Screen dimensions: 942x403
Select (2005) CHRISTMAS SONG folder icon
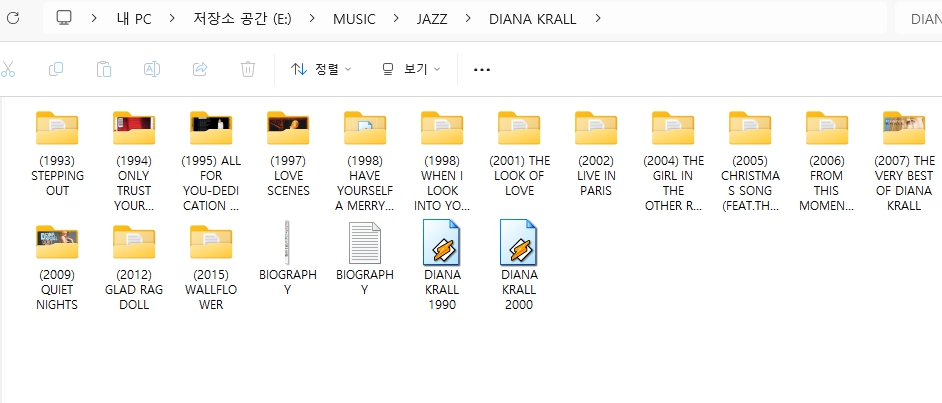pos(750,128)
